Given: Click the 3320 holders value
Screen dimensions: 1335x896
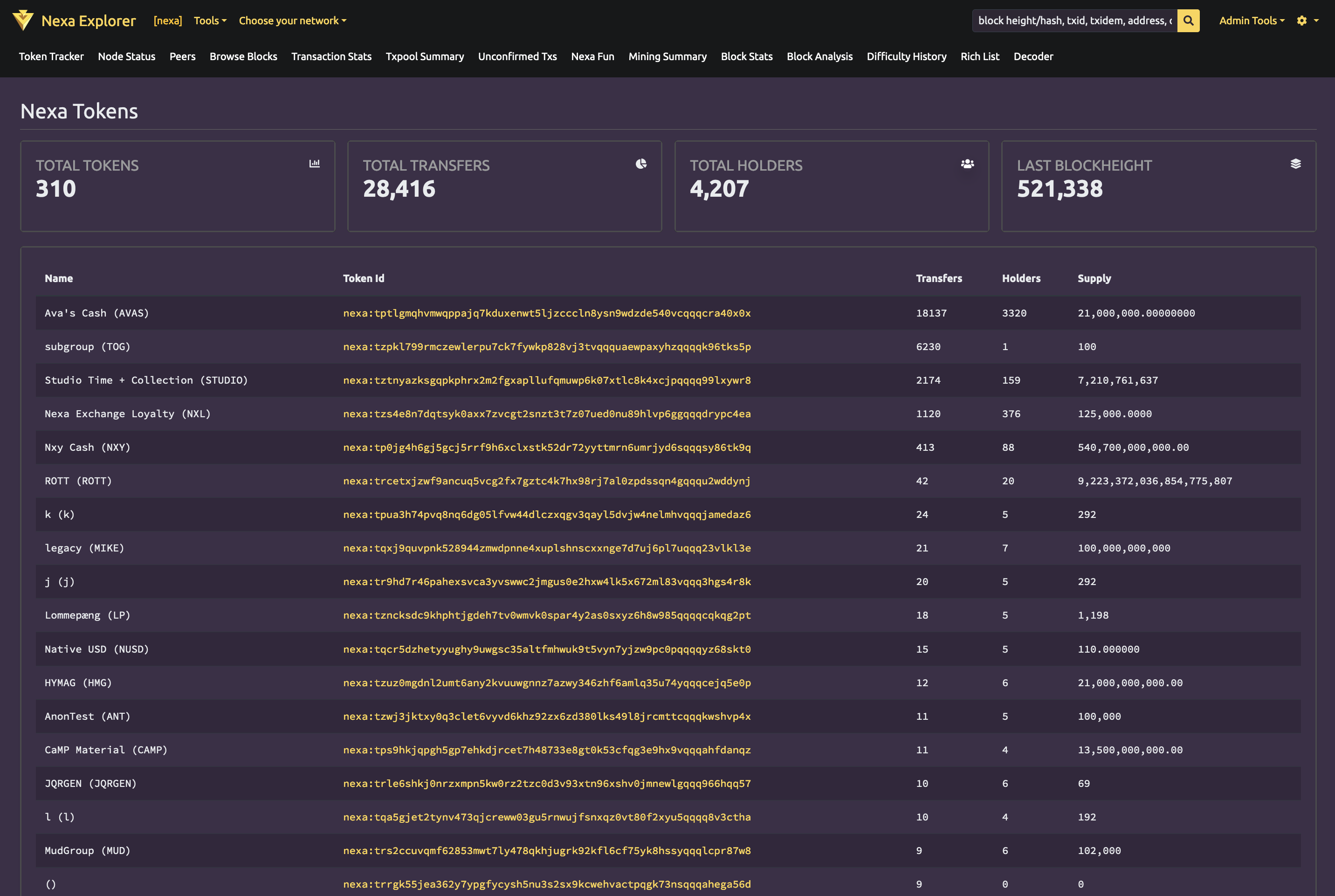Looking at the screenshot, I should point(1014,313).
